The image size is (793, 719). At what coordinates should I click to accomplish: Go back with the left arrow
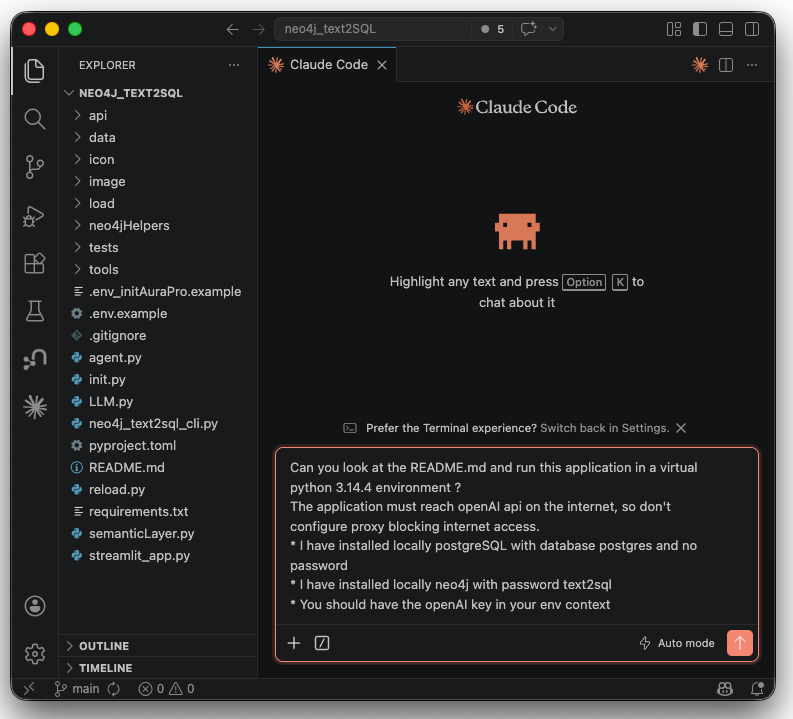tap(233, 29)
